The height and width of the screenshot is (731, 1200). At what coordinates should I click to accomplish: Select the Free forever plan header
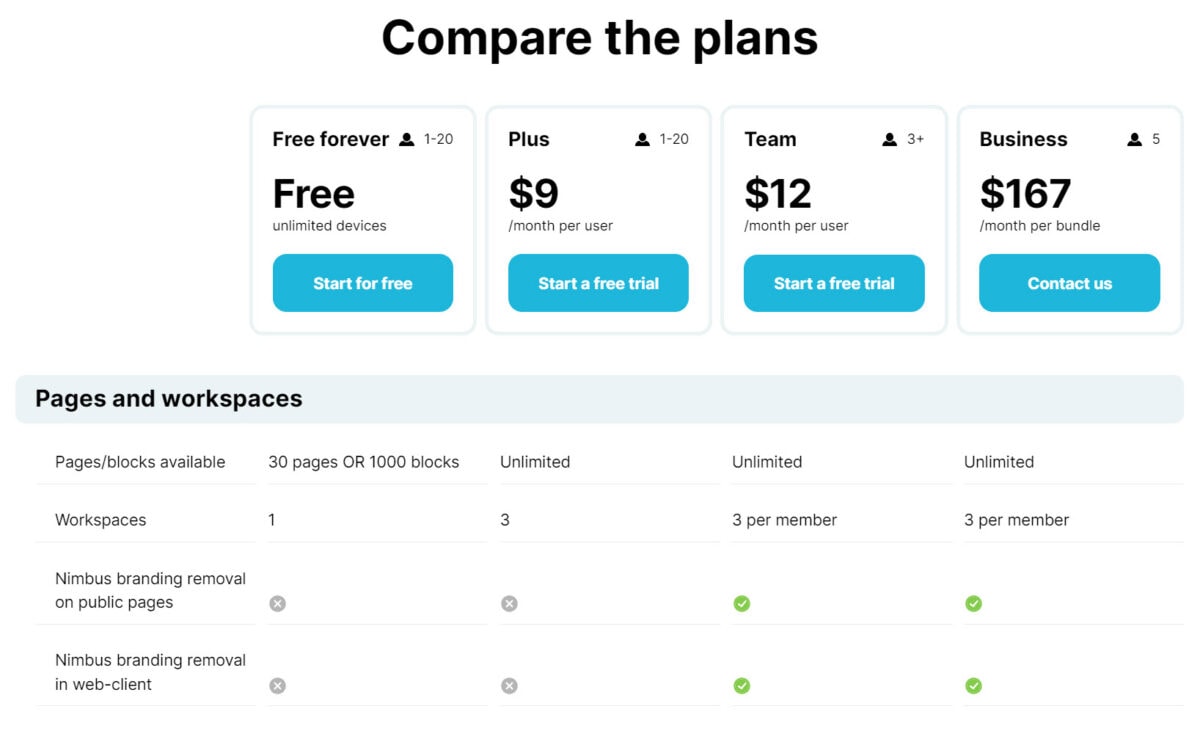click(x=330, y=139)
